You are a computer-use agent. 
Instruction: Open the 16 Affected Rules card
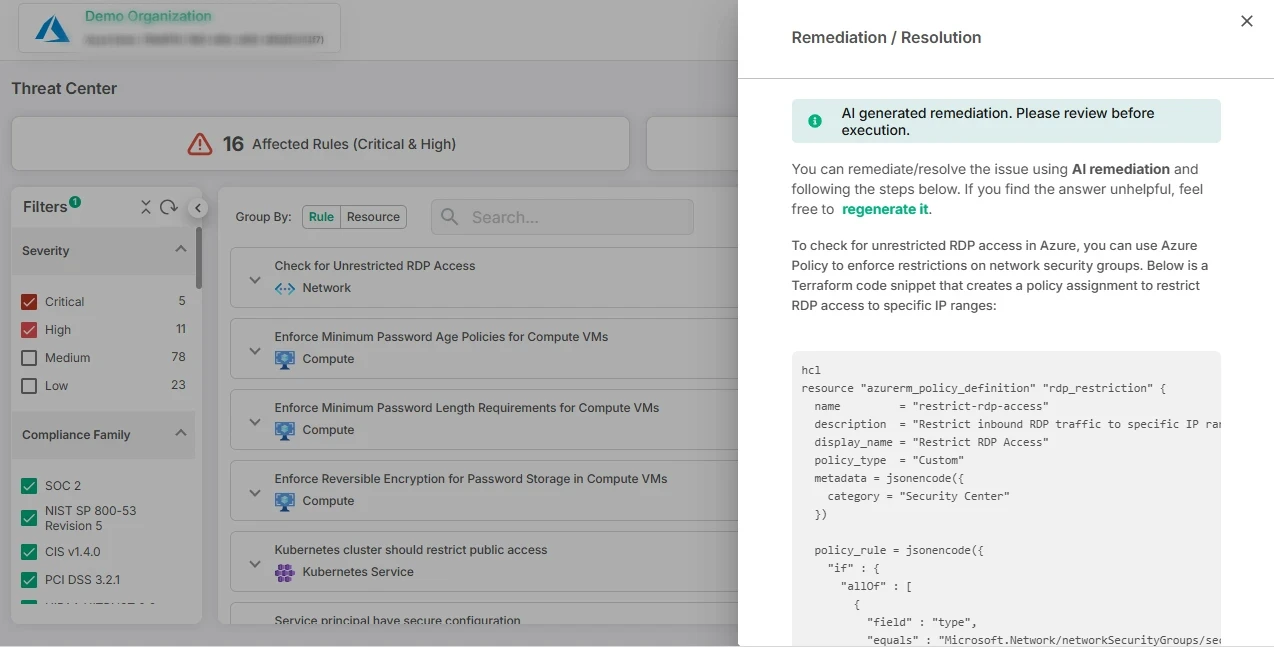click(x=320, y=144)
